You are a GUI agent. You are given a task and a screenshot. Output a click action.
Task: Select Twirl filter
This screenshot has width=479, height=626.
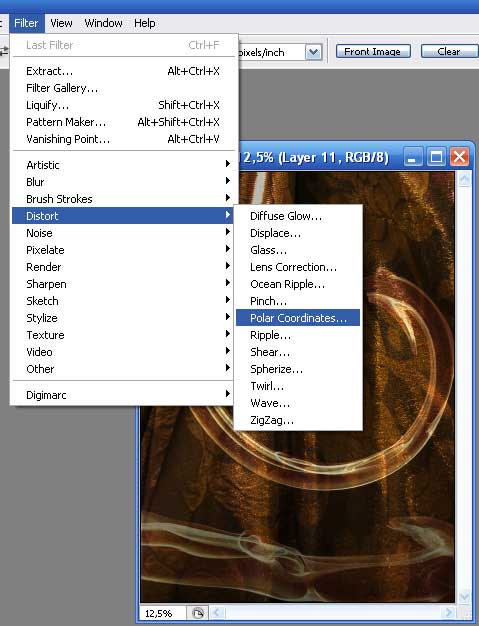298,386
